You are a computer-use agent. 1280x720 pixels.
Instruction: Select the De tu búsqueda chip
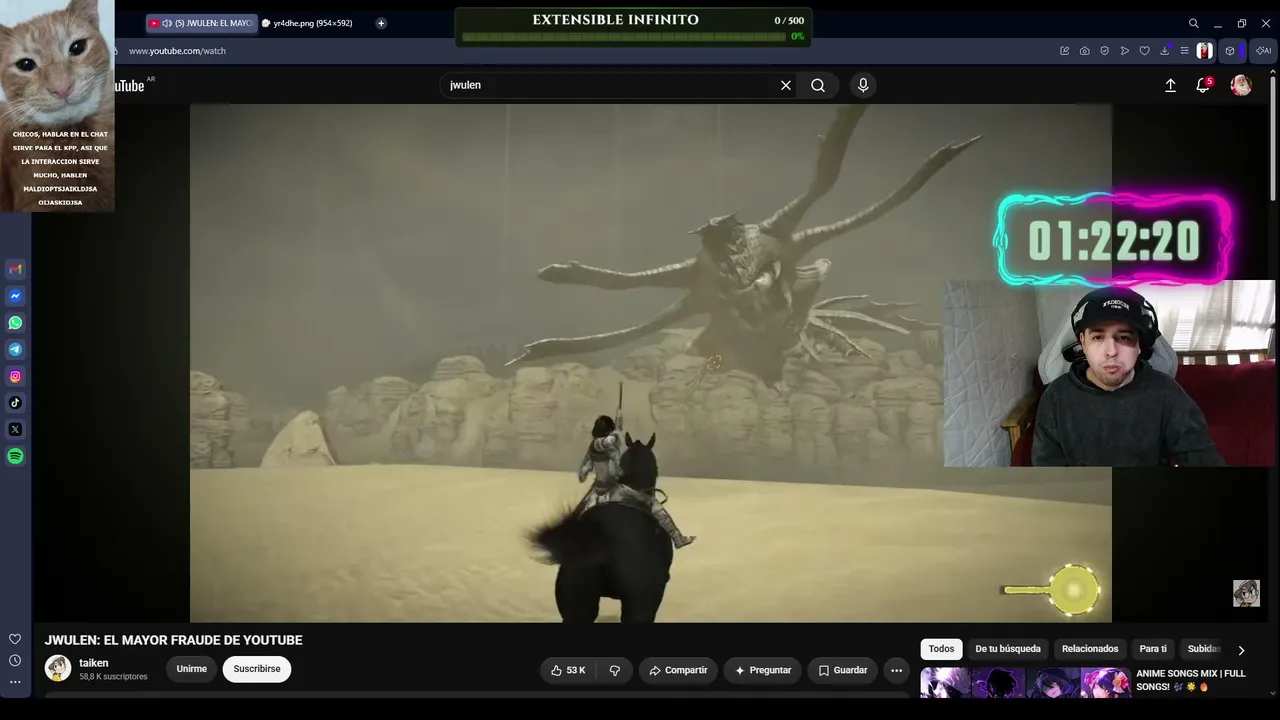pos(1008,649)
